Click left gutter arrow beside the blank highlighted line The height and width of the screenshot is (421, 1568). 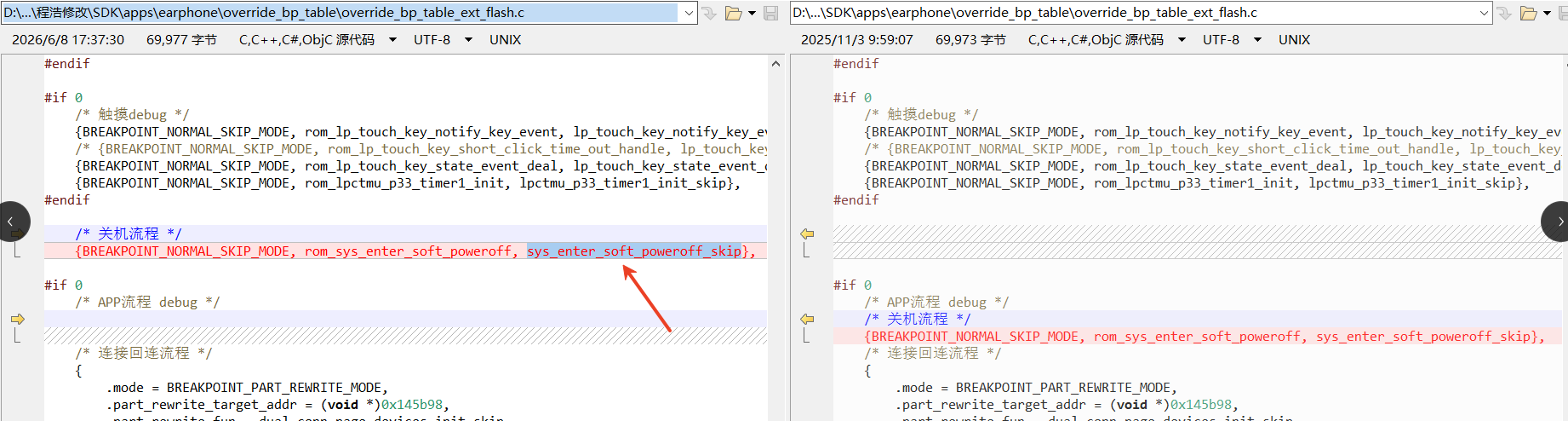click(17, 319)
